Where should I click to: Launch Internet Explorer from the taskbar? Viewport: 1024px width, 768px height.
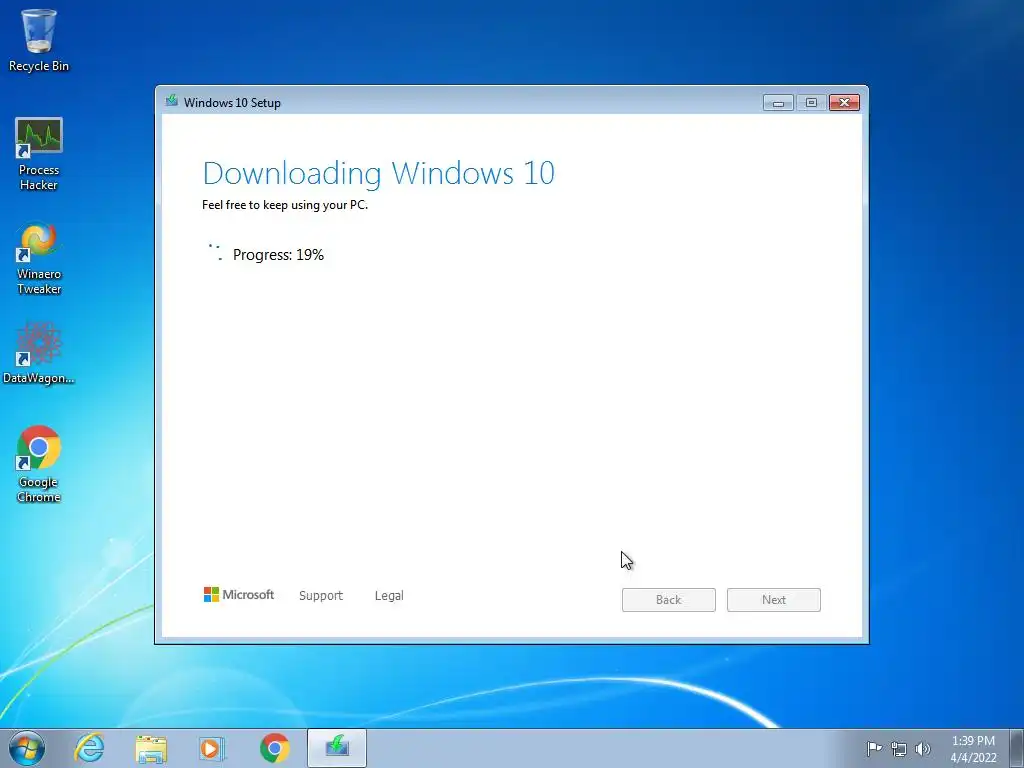(89, 748)
